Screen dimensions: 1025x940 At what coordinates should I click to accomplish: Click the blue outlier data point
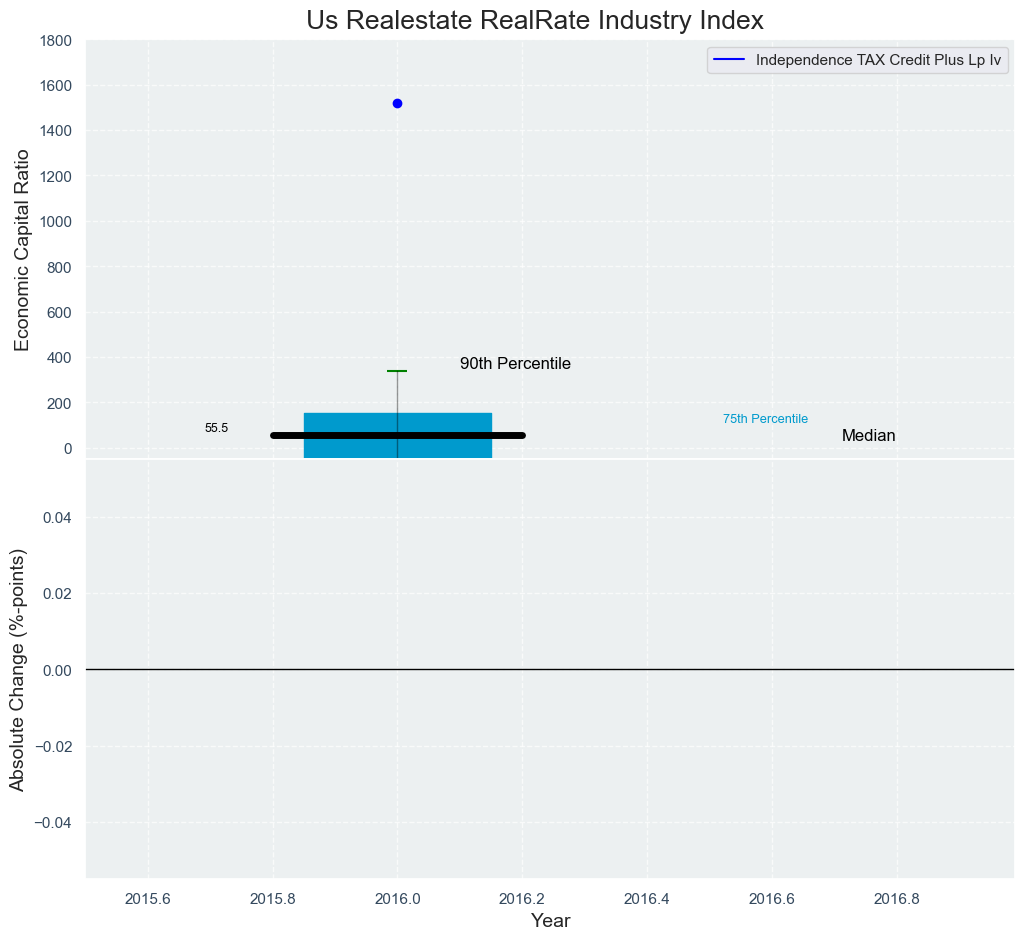click(397, 103)
